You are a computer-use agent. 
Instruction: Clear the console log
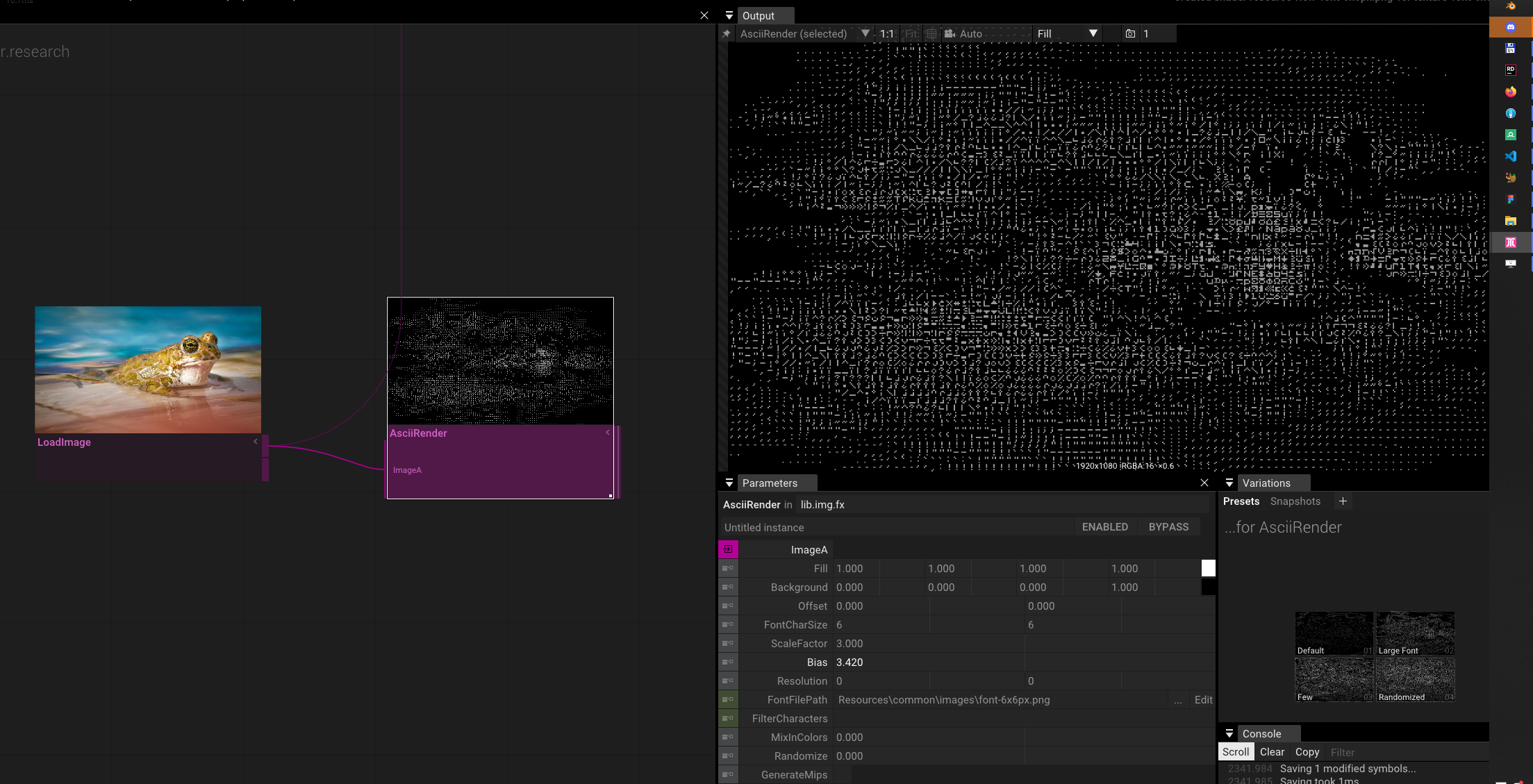[1272, 751]
